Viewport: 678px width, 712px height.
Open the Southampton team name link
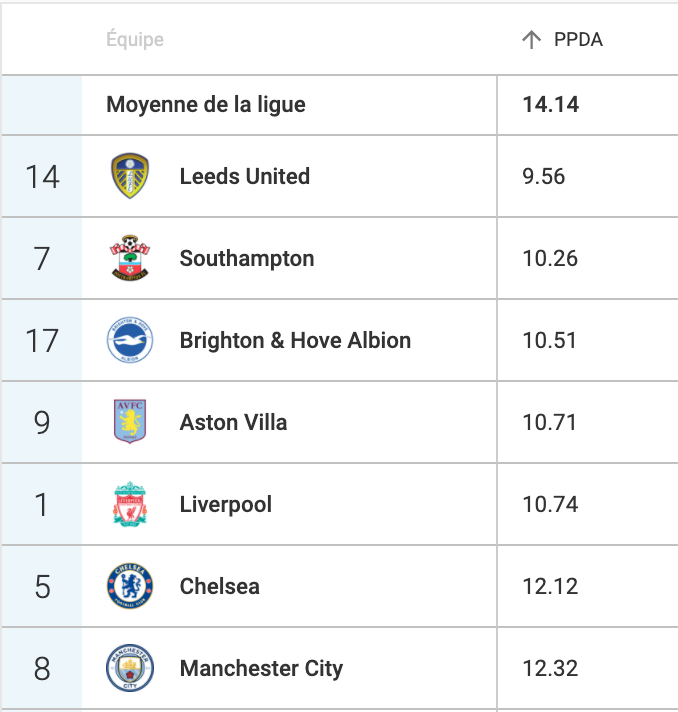247,259
